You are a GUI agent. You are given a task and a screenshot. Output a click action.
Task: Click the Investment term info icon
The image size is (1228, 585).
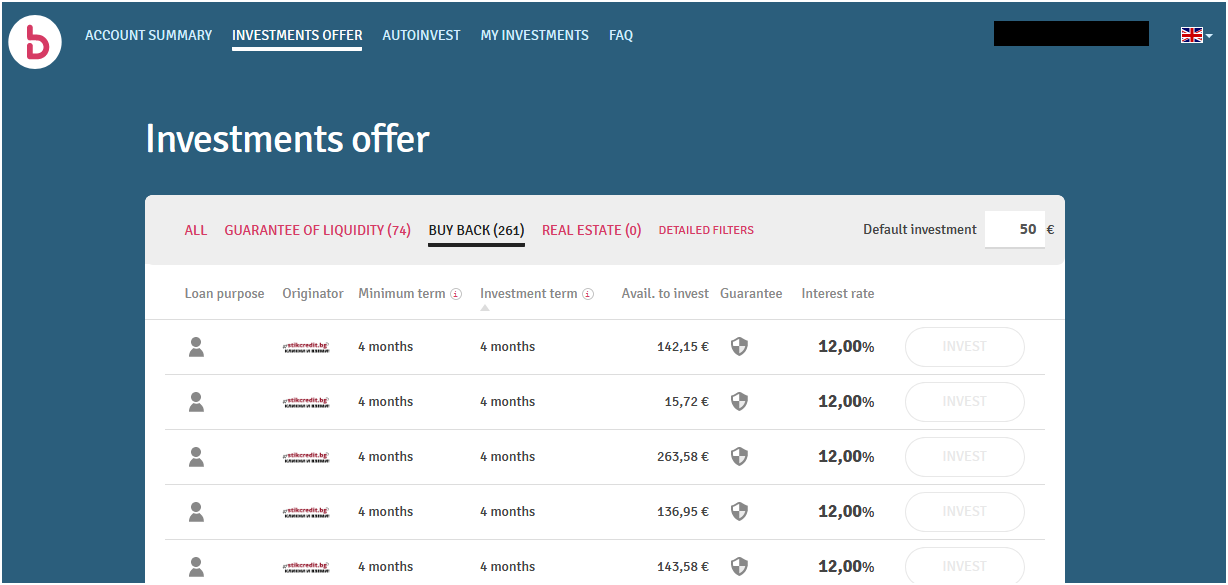pos(588,294)
